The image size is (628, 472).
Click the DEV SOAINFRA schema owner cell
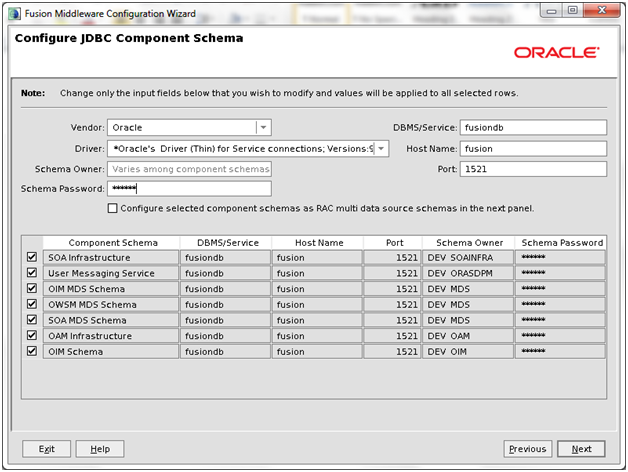click(468, 257)
